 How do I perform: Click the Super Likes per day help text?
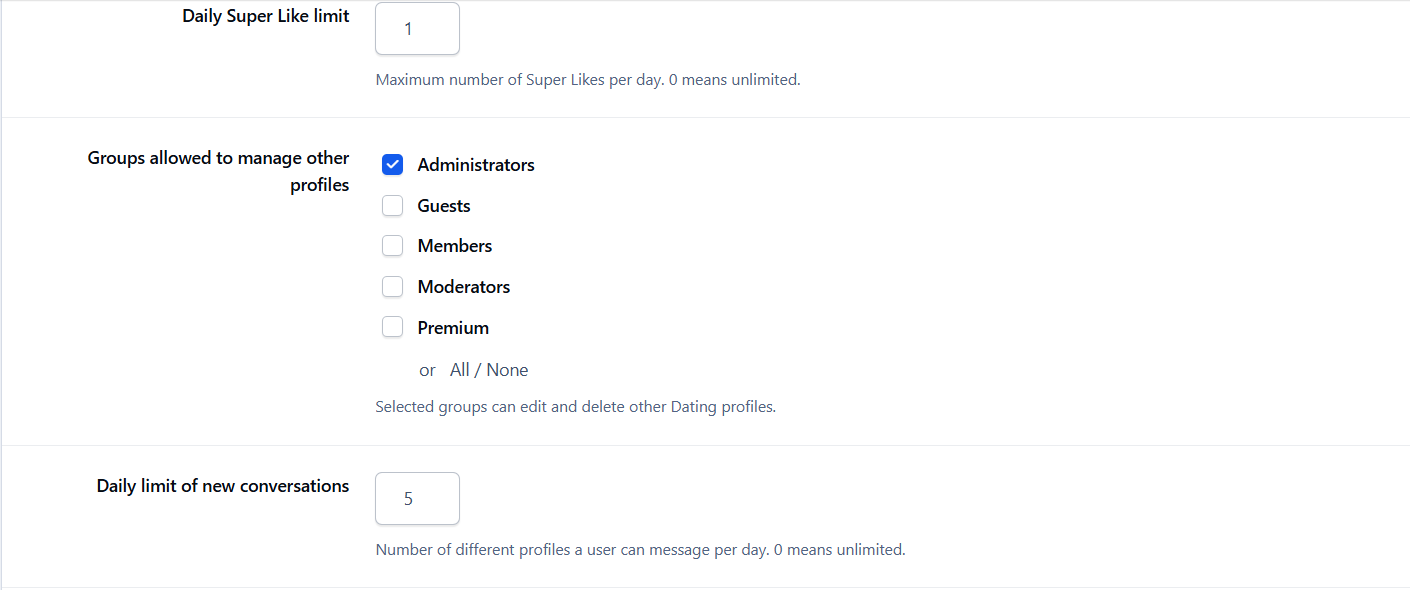coord(588,80)
